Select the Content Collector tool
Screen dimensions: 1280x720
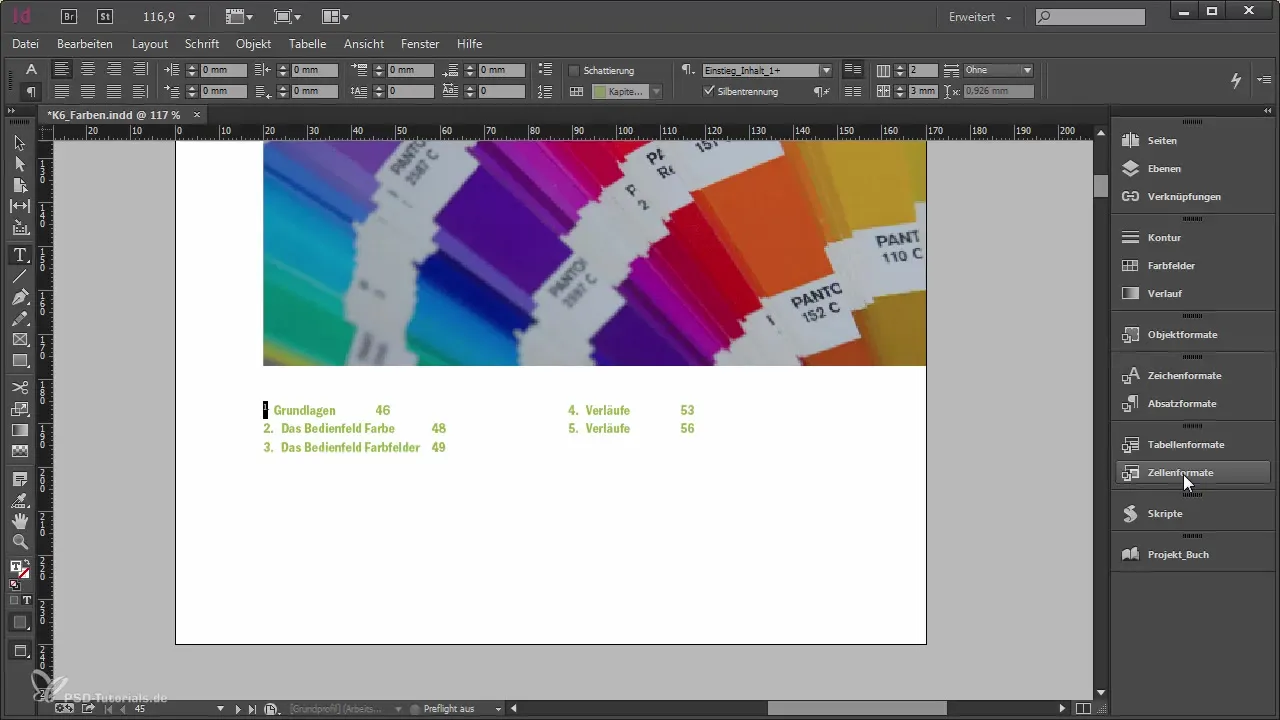[19, 228]
